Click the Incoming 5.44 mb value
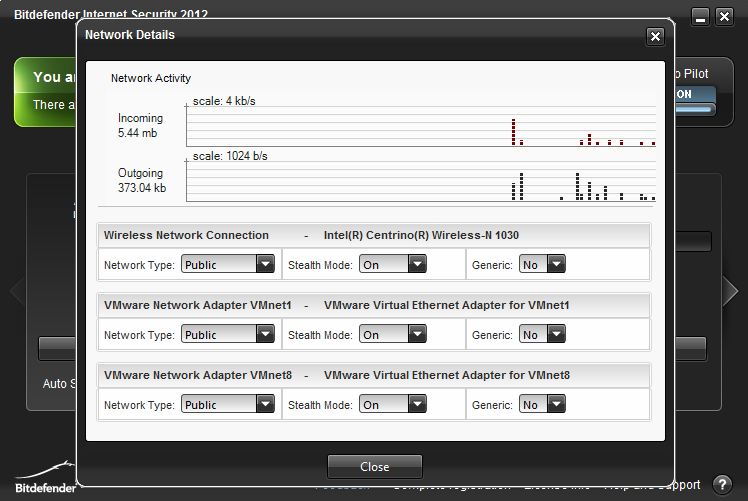The height and width of the screenshot is (501, 748). (137, 133)
